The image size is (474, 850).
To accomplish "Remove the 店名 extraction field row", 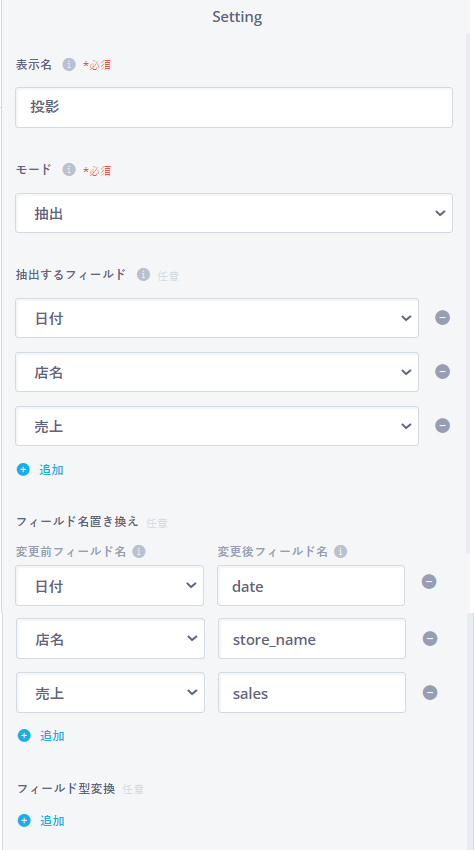I will click(443, 371).
